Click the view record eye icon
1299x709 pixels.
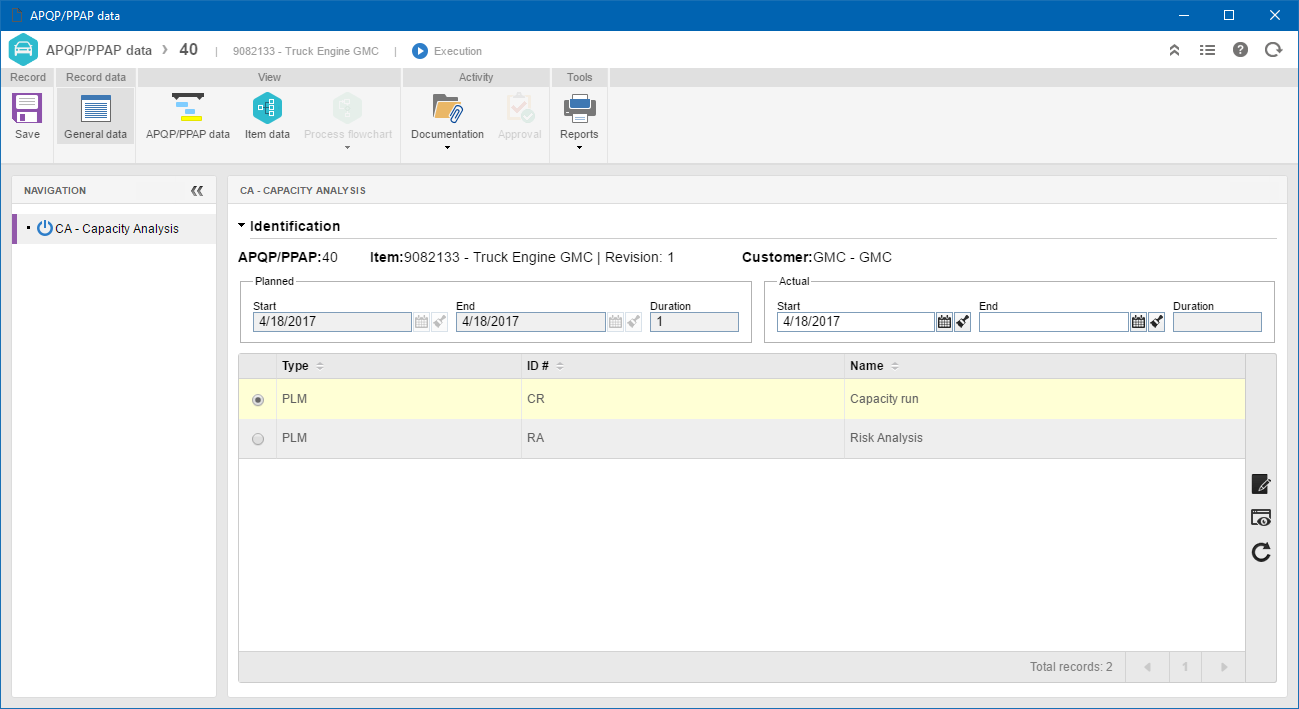click(x=1261, y=517)
